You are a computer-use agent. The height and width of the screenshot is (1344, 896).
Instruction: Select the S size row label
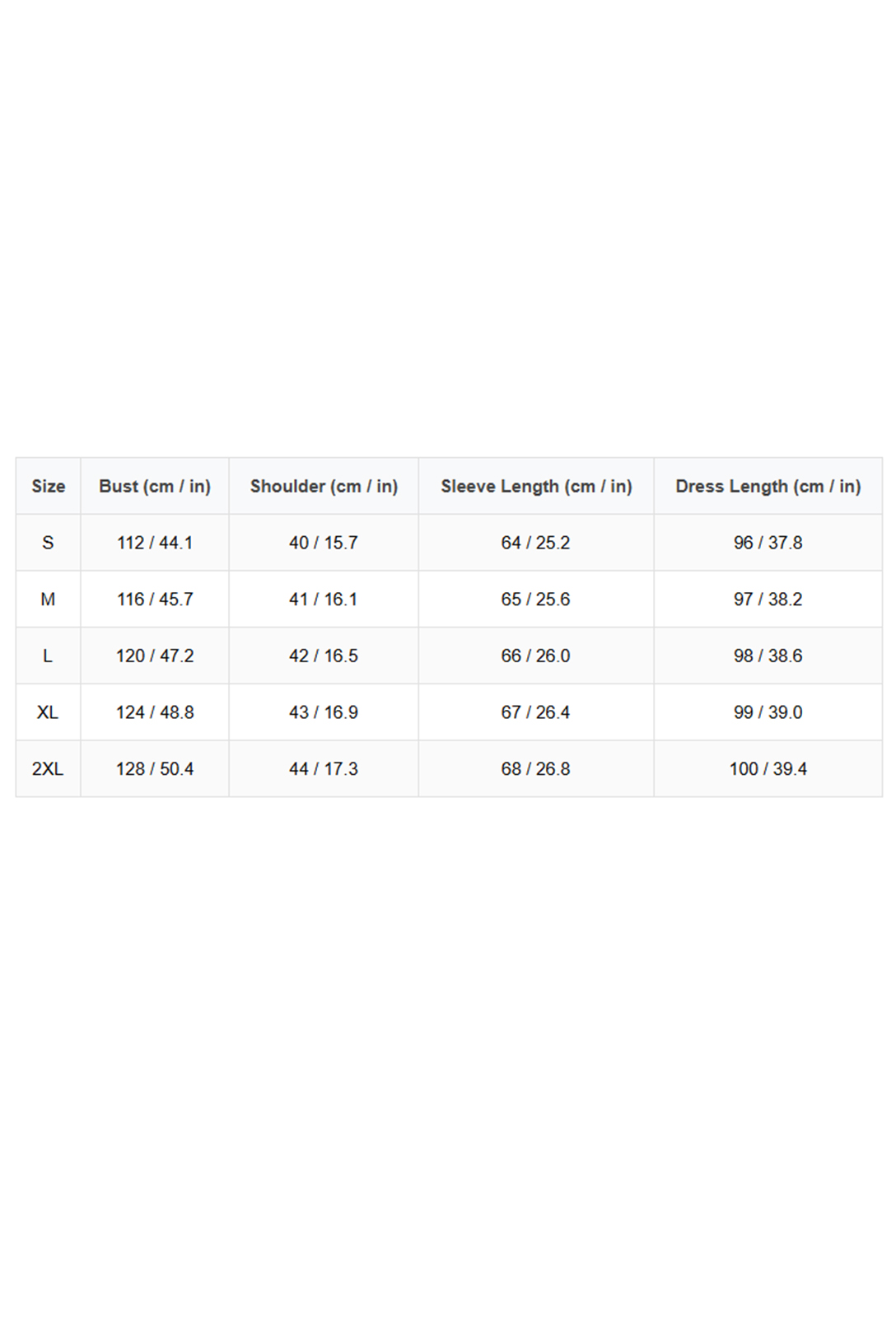pos(48,543)
